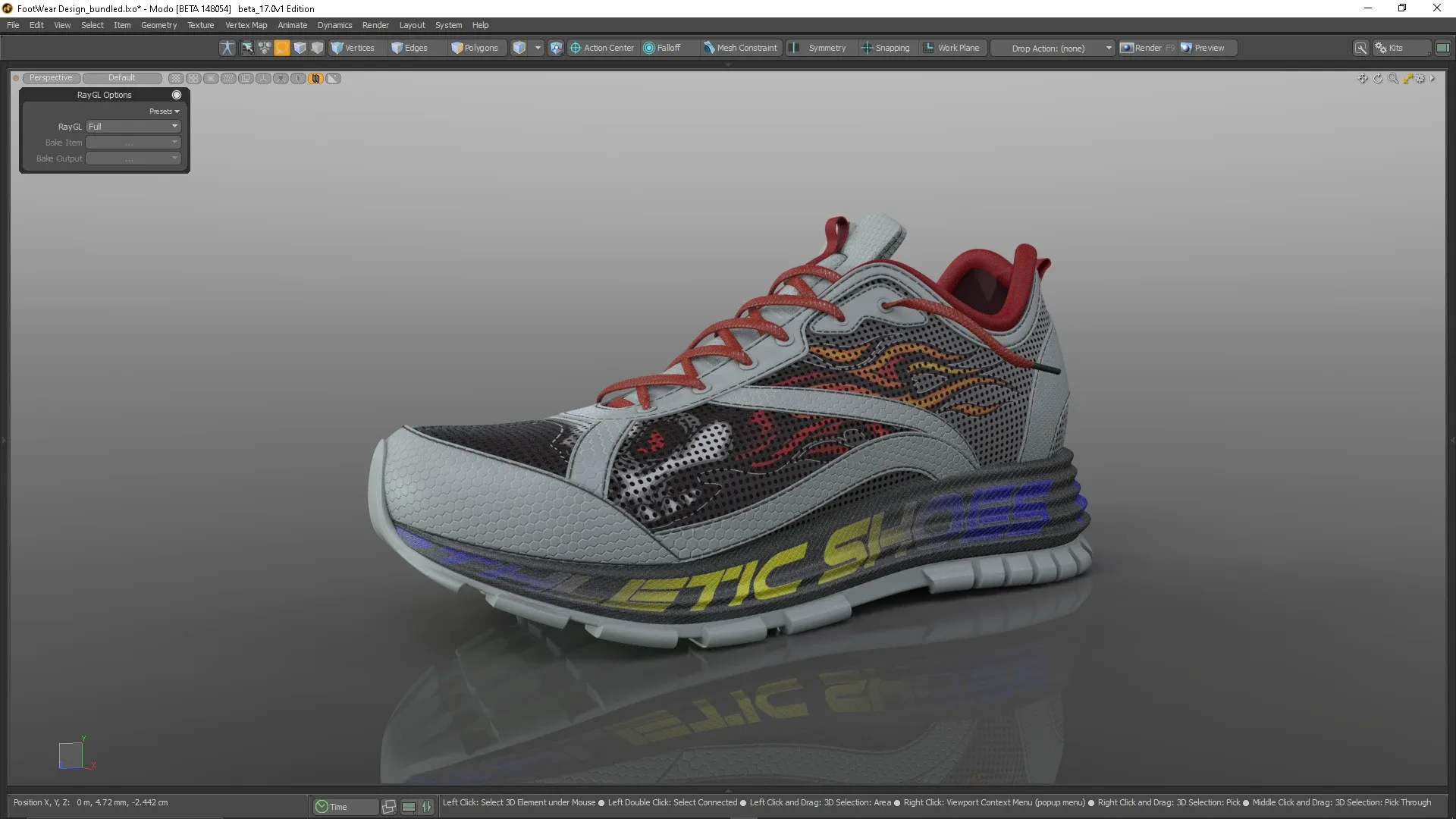Click the icon immediately right of Time
This screenshot has width=1456, height=819.
[x=389, y=807]
